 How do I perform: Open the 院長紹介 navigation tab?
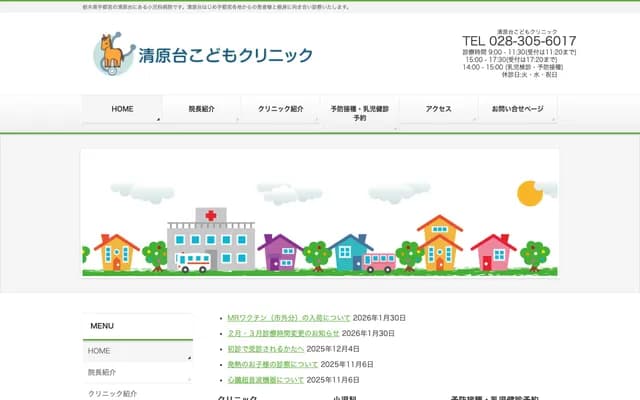click(x=201, y=109)
